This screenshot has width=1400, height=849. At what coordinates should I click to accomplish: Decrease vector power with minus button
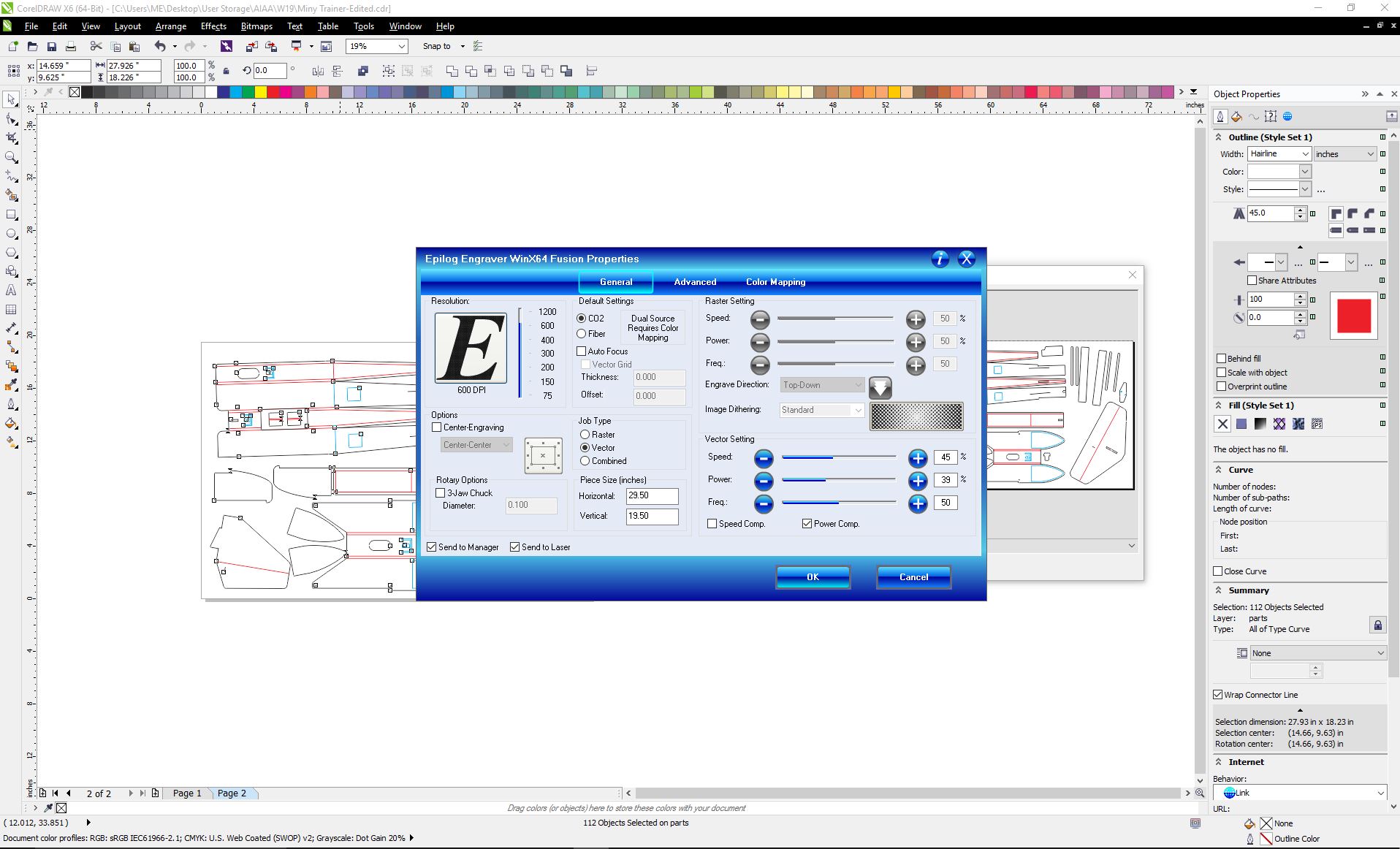[764, 481]
